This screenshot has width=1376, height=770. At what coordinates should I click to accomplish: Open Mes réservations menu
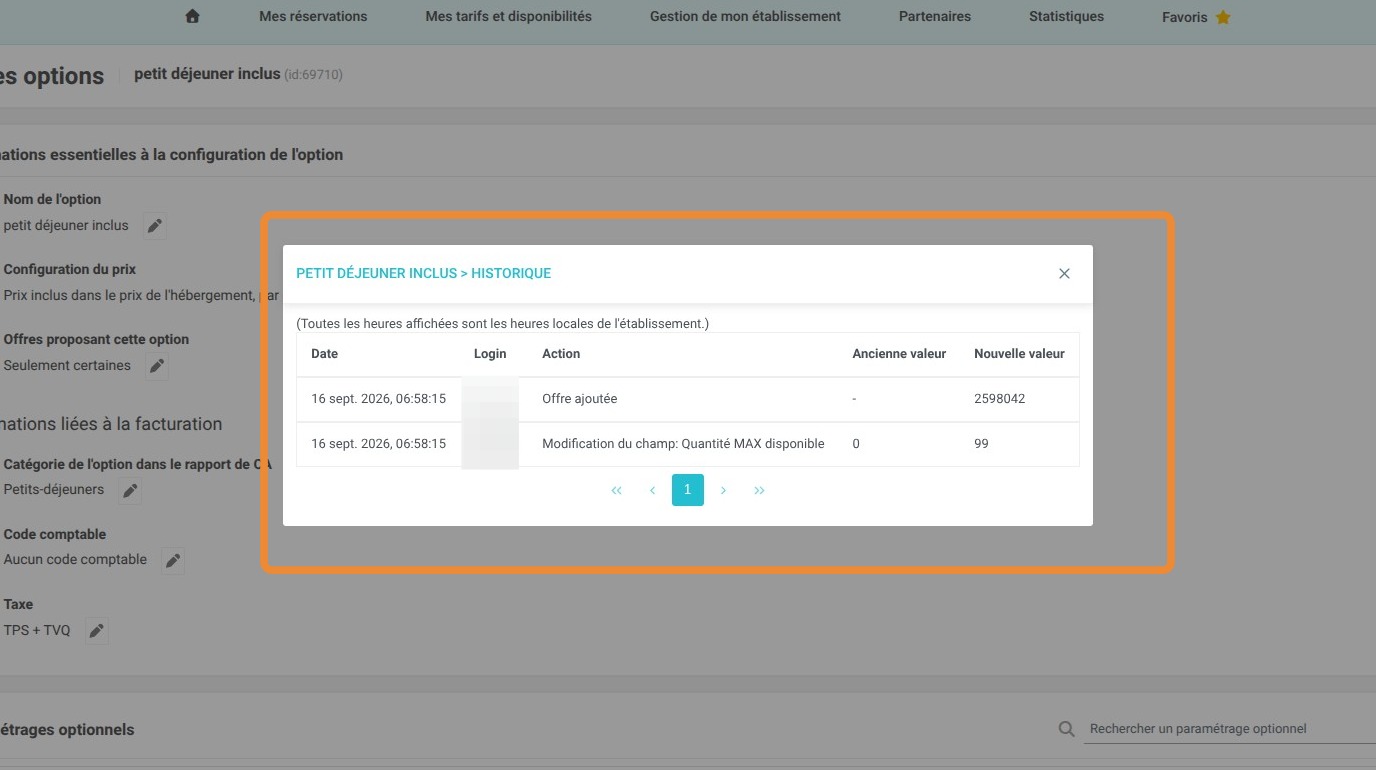[313, 17]
